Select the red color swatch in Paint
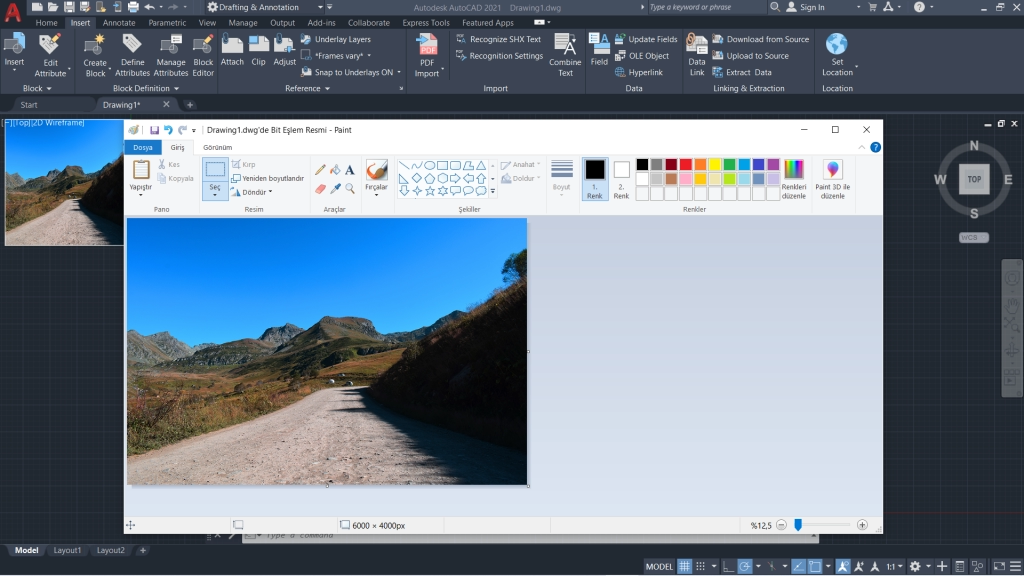 click(685, 165)
